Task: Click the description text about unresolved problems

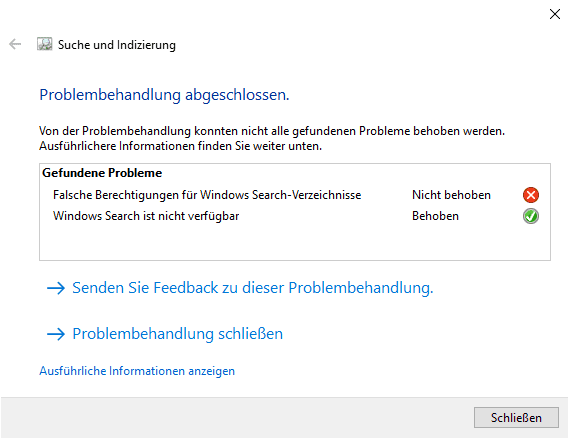Action: pos(272,138)
